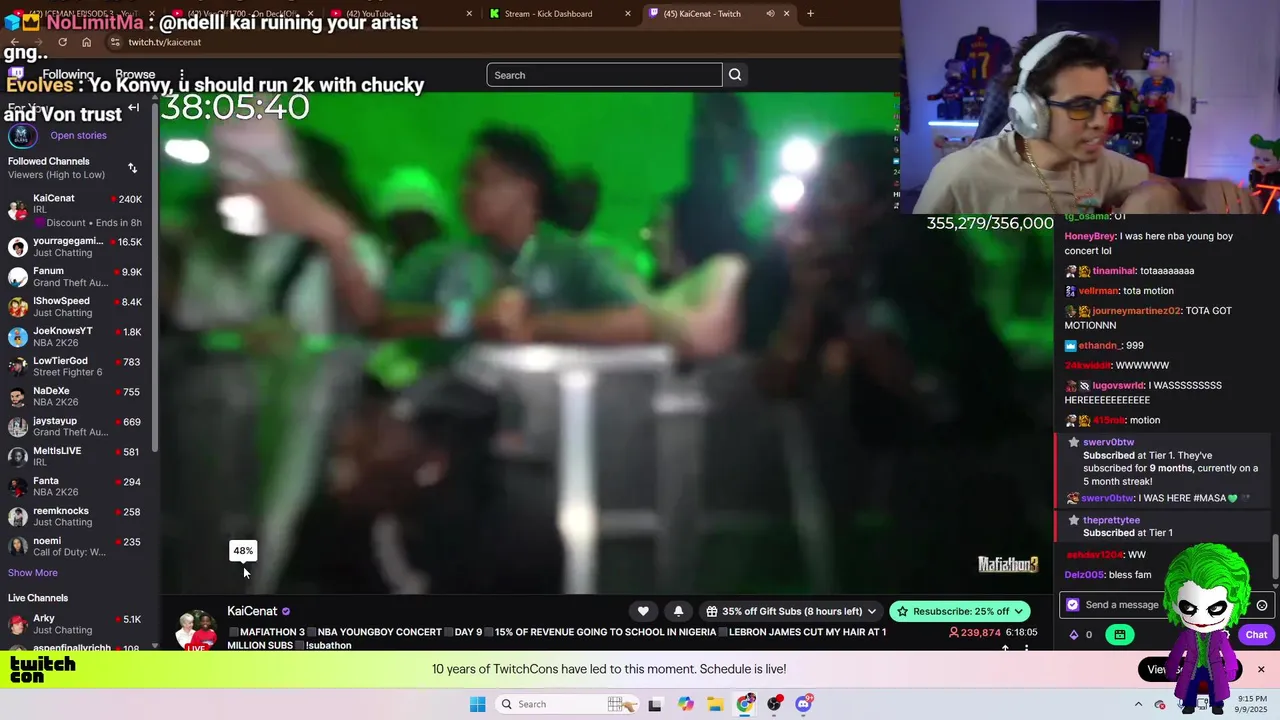1280x720 pixels.
Task: Open yourragegaming channel in sidebar
Action: (76, 247)
